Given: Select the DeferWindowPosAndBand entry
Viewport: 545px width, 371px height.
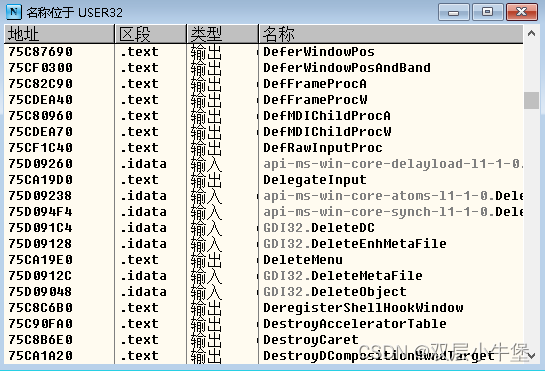Looking at the screenshot, I should tap(347, 68).
